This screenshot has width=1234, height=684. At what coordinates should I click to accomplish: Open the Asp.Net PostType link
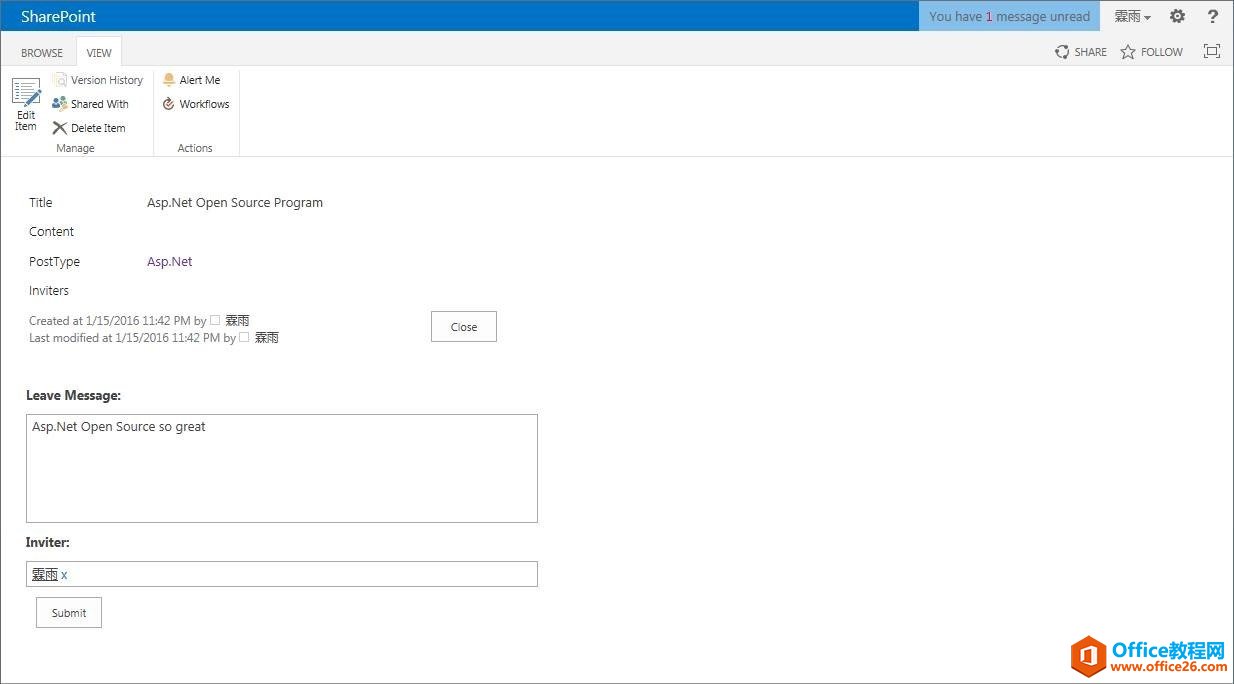click(169, 261)
